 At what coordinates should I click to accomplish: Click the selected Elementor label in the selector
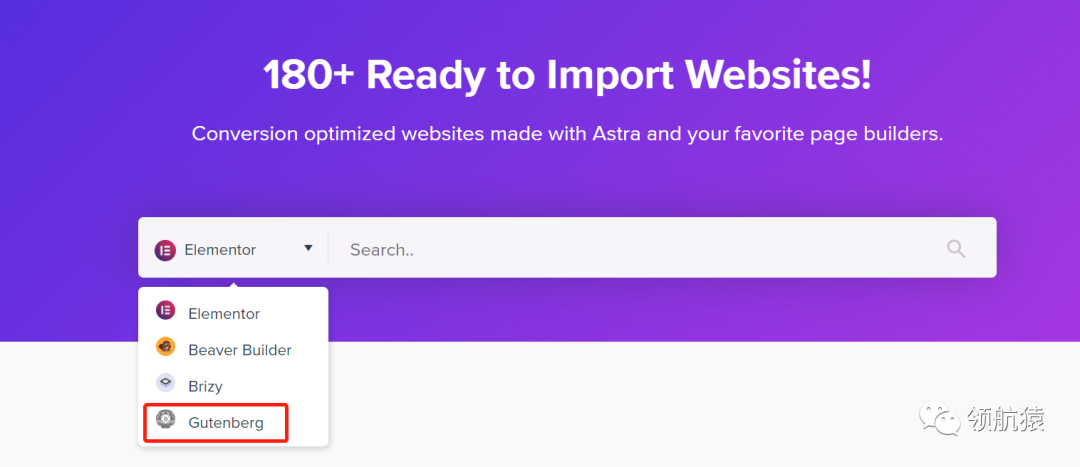click(220, 250)
